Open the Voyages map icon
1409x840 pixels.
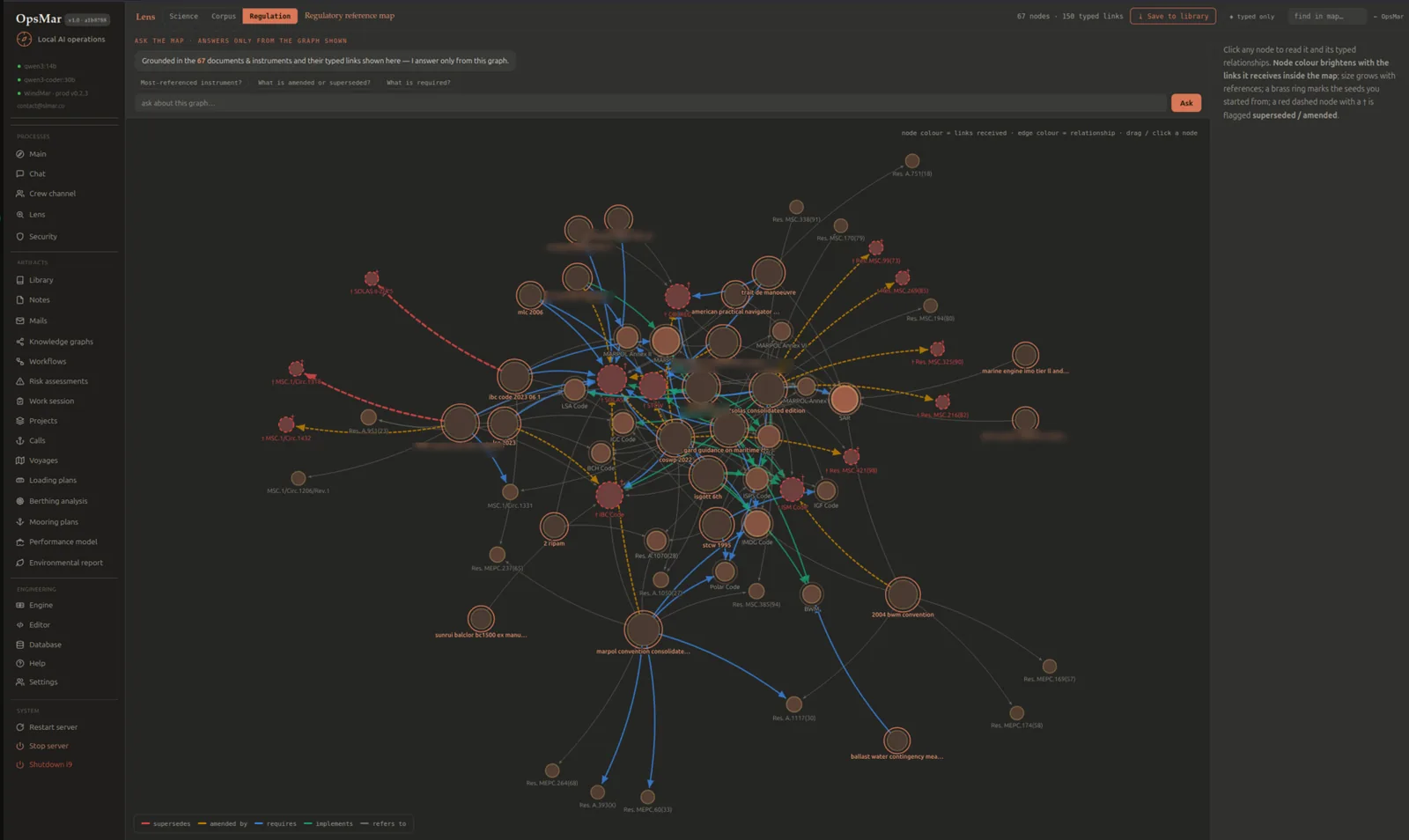(x=20, y=461)
